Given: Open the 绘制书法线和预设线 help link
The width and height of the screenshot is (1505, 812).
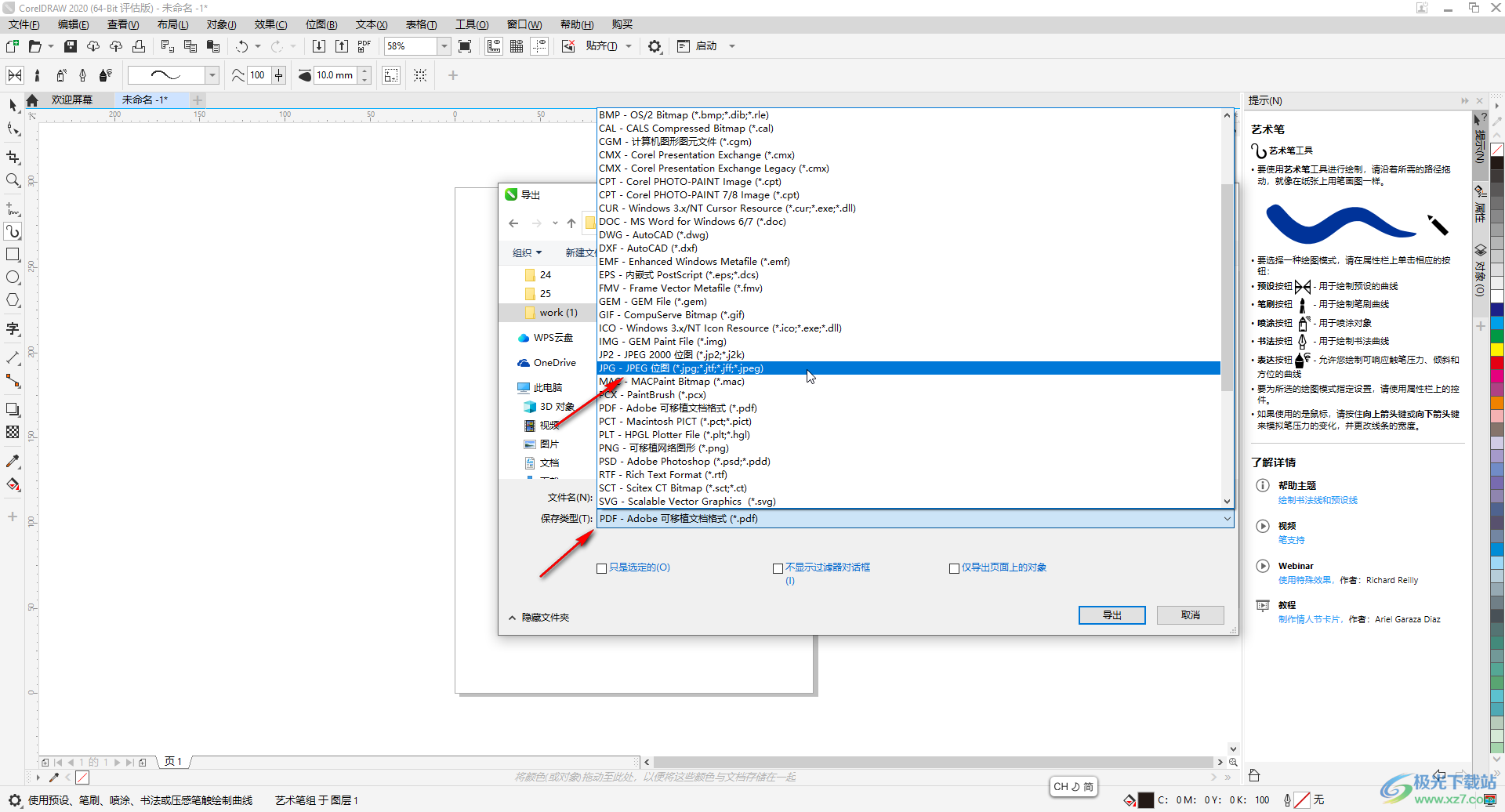Looking at the screenshot, I should coord(1318,500).
